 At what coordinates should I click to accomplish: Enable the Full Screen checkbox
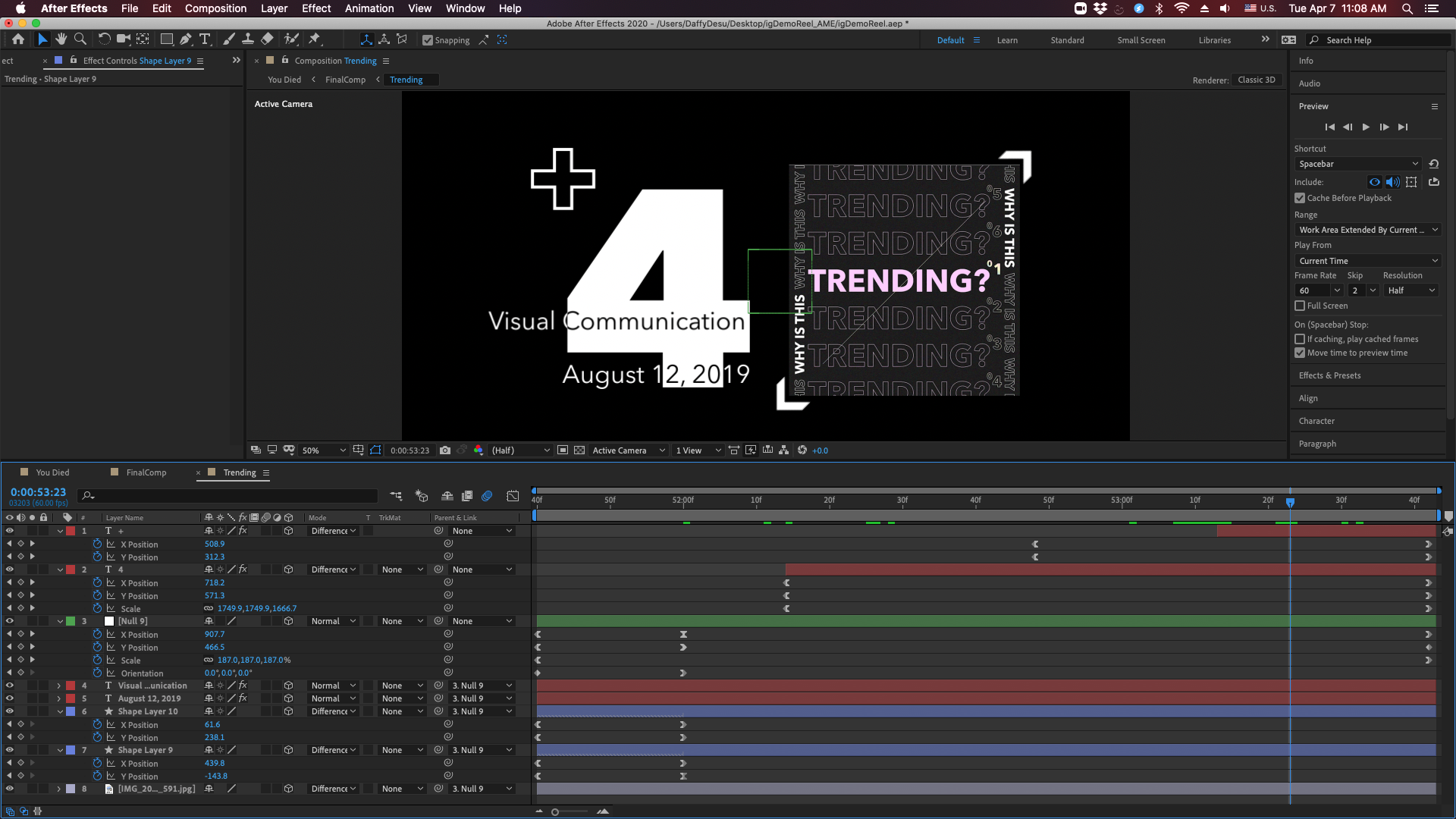pyautogui.click(x=1300, y=306)
